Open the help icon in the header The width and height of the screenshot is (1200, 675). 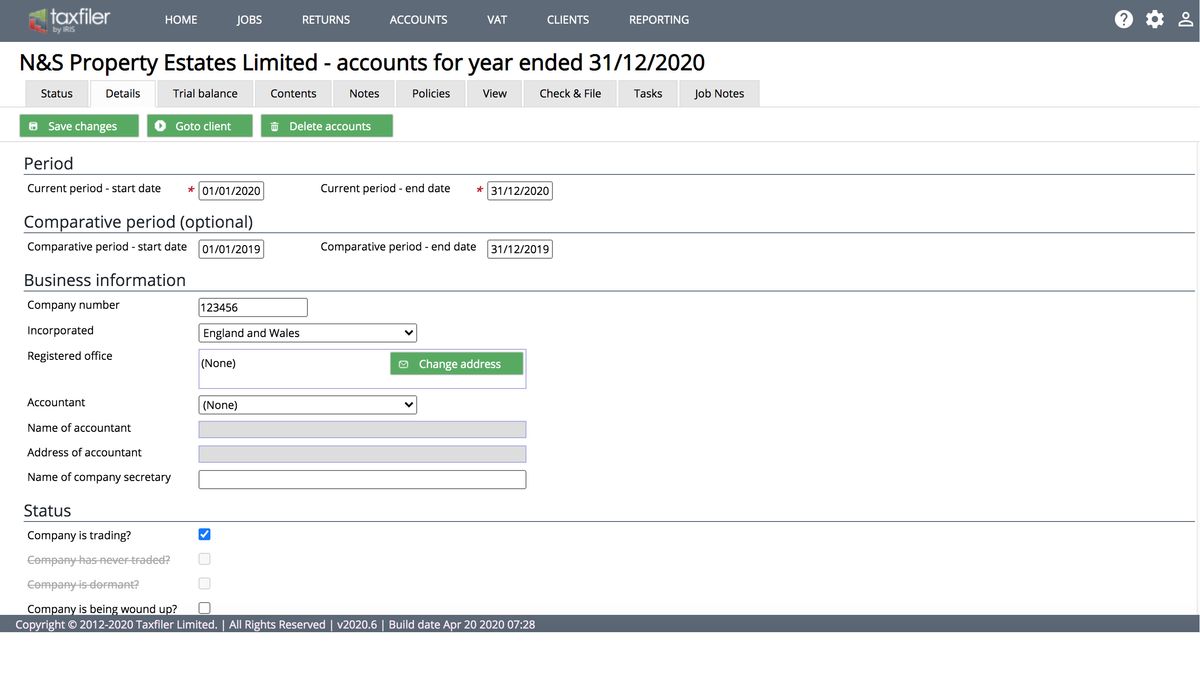coord(1123,18)
